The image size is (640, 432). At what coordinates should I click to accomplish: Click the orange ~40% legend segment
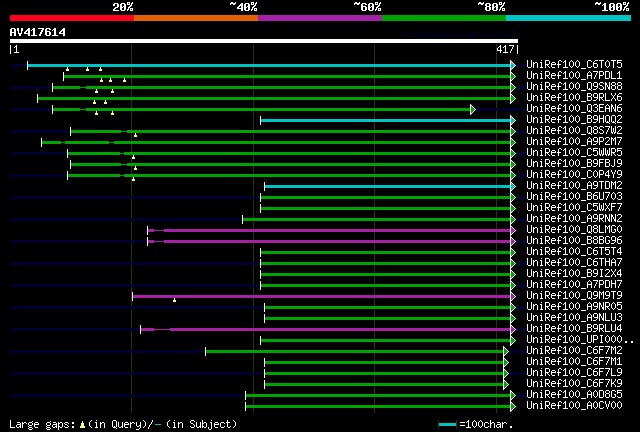click(196, 18)
